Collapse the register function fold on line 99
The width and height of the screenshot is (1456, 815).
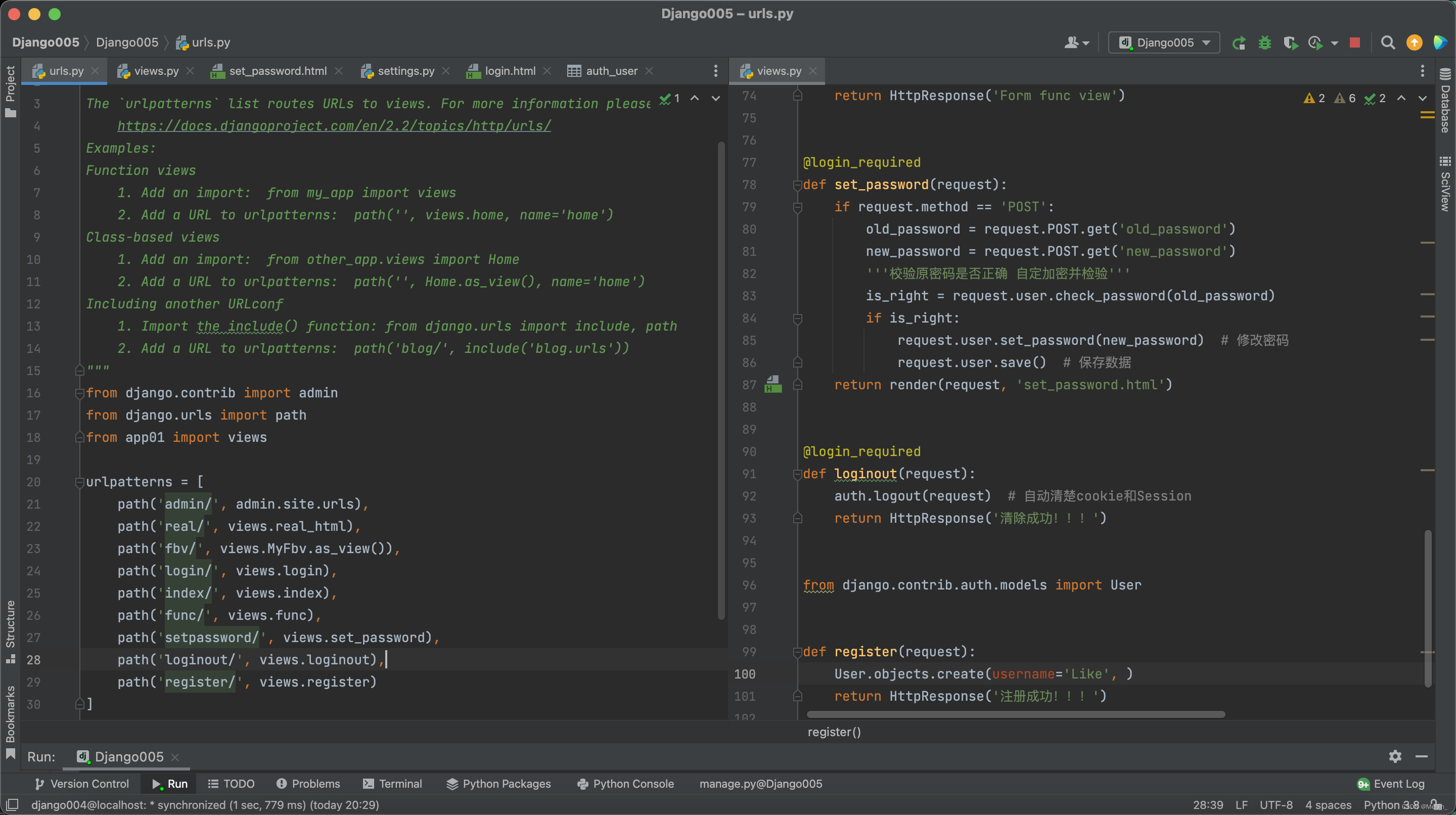coord(798,652)
